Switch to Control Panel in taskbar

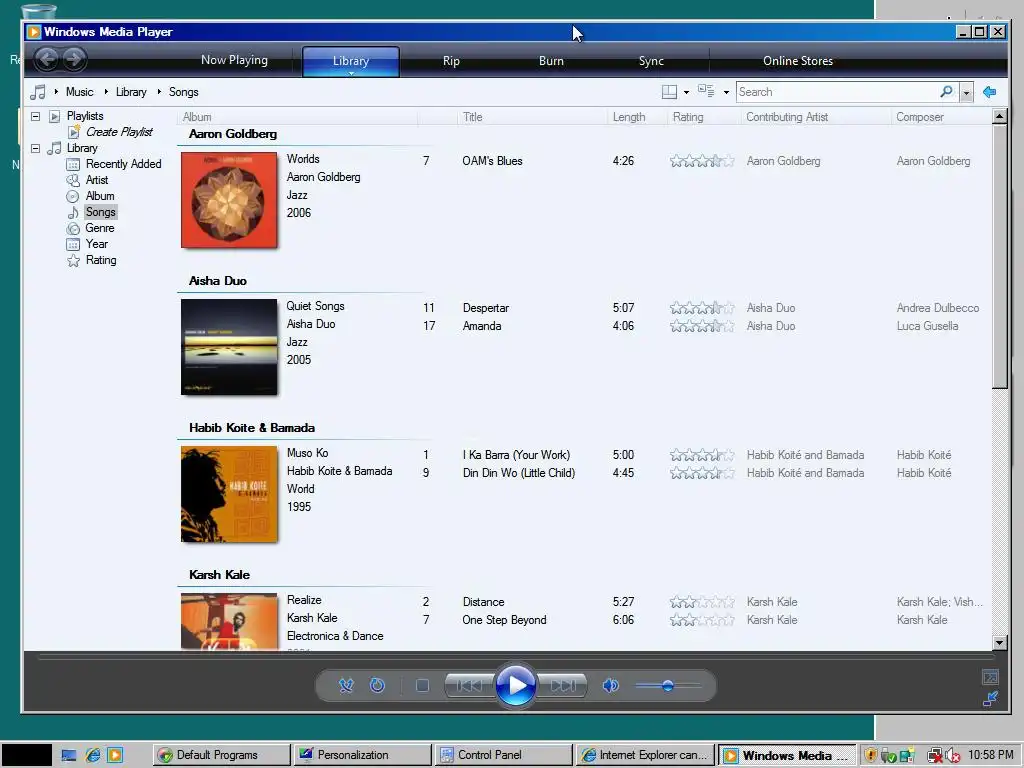(503, 755)
